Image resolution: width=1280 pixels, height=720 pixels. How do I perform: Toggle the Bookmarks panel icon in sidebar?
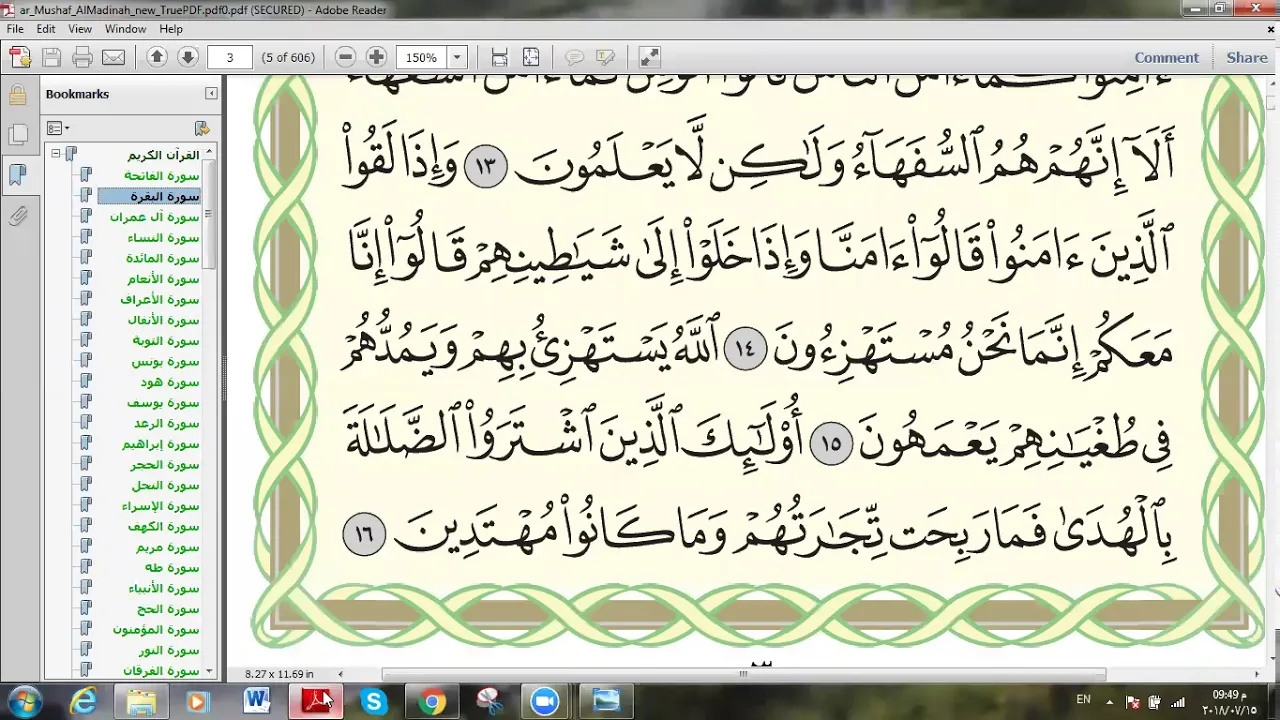point(17,174)
